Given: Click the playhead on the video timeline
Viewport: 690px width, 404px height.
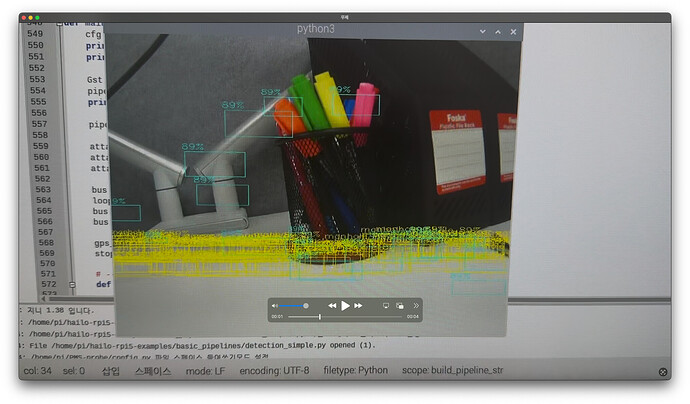Looking at the screenshot, I should point(320,316).
